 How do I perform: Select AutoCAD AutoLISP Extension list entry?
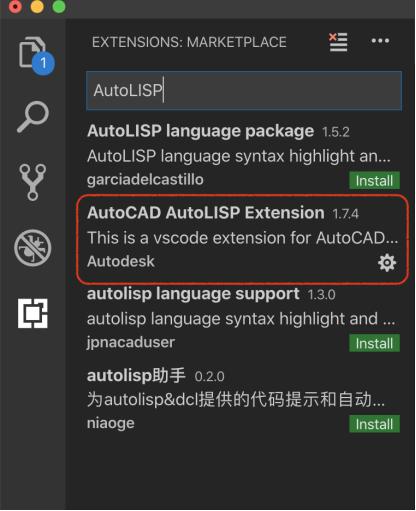(x=243, y=239)
